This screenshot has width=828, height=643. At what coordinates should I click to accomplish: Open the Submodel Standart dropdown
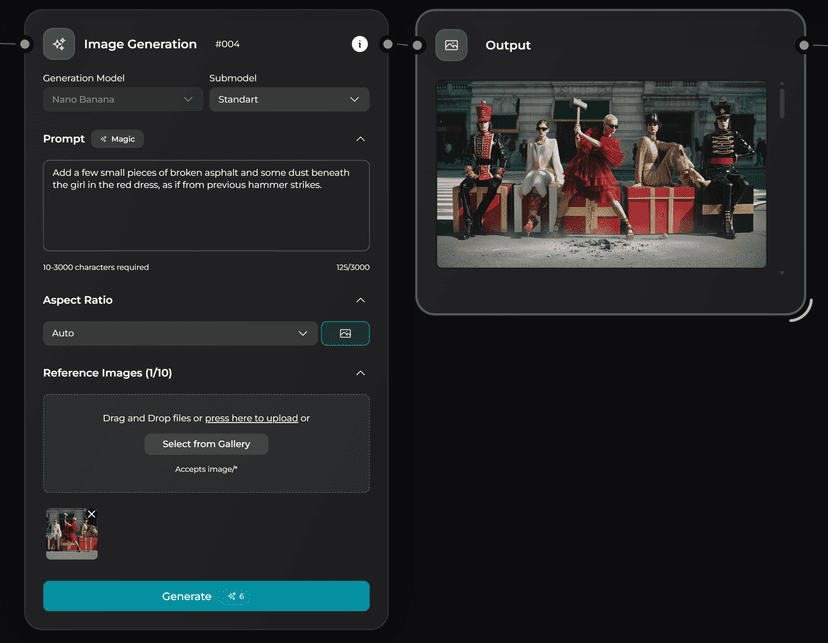coord(289,99)
